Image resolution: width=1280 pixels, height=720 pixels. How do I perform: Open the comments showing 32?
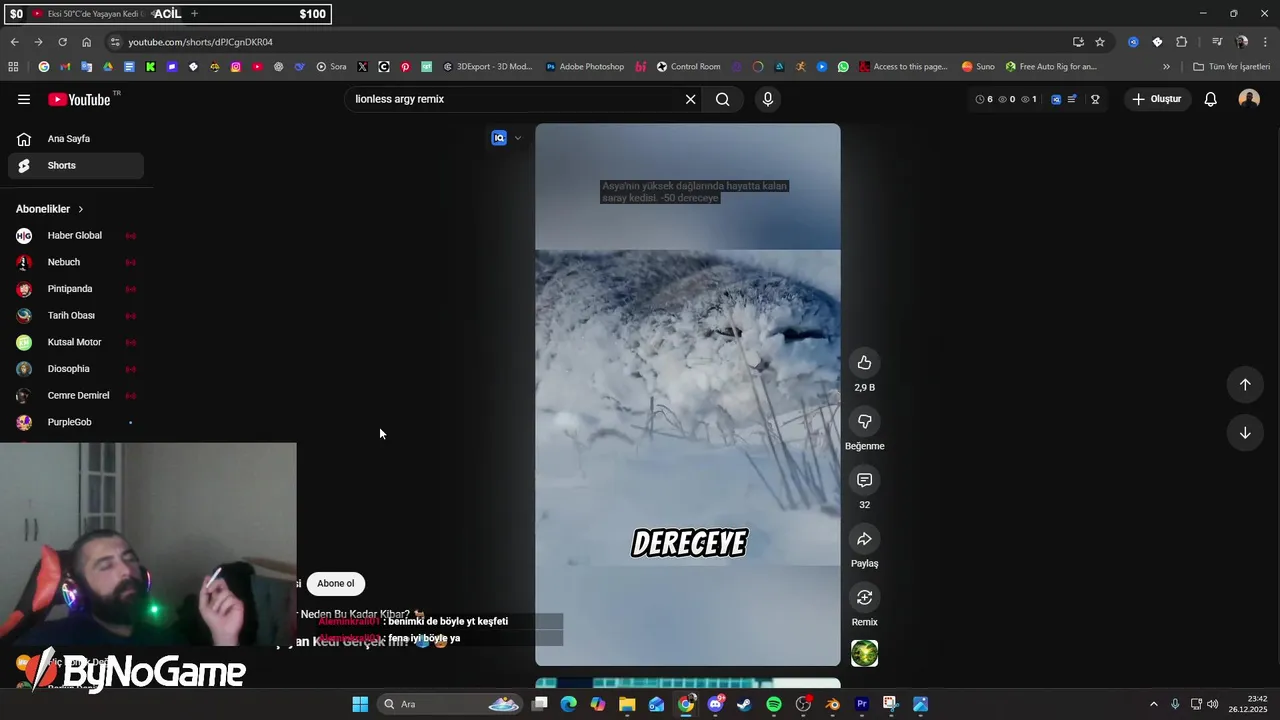point(864,480)
